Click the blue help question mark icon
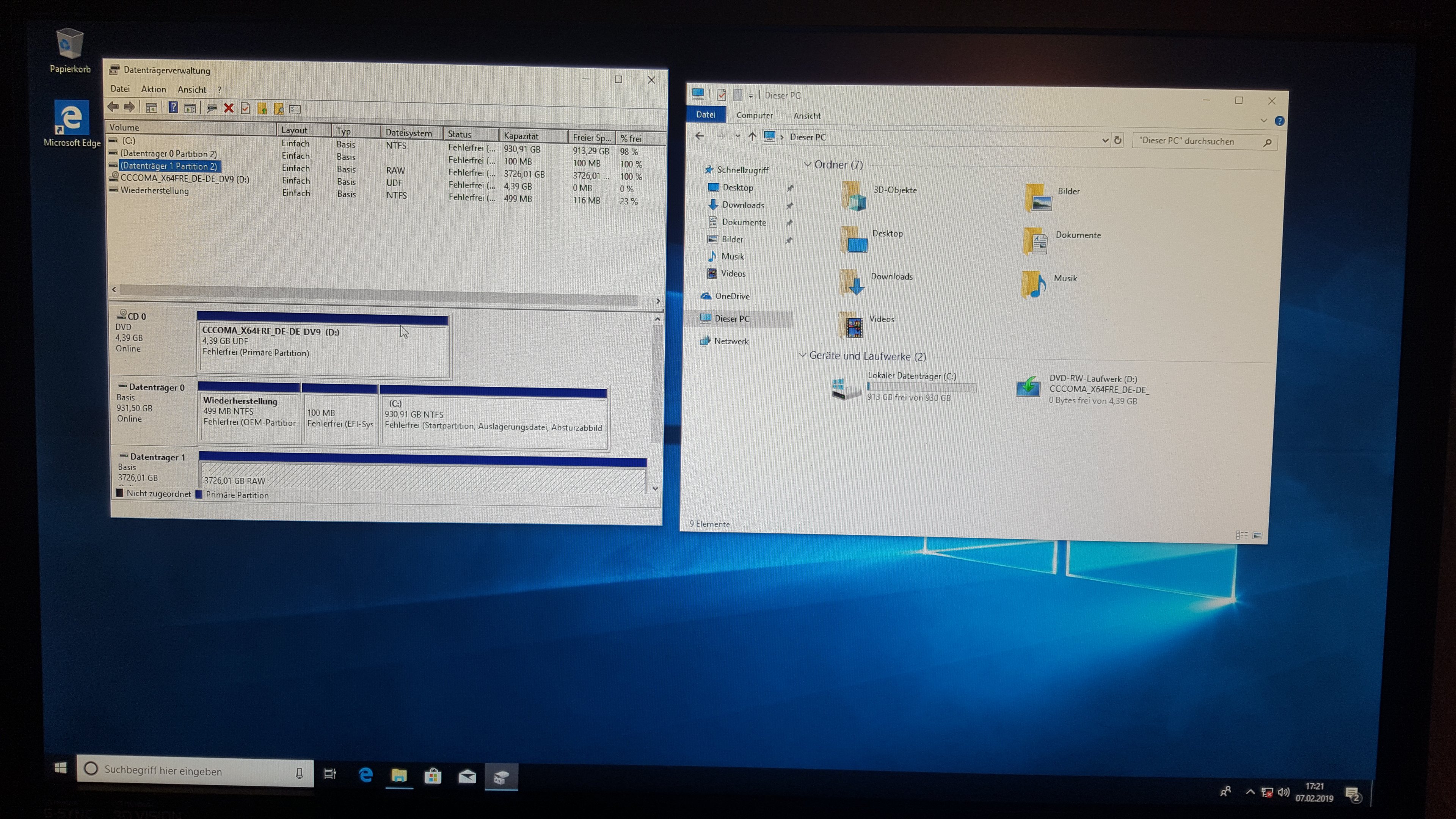1456x819 pixels. (174, 107)
